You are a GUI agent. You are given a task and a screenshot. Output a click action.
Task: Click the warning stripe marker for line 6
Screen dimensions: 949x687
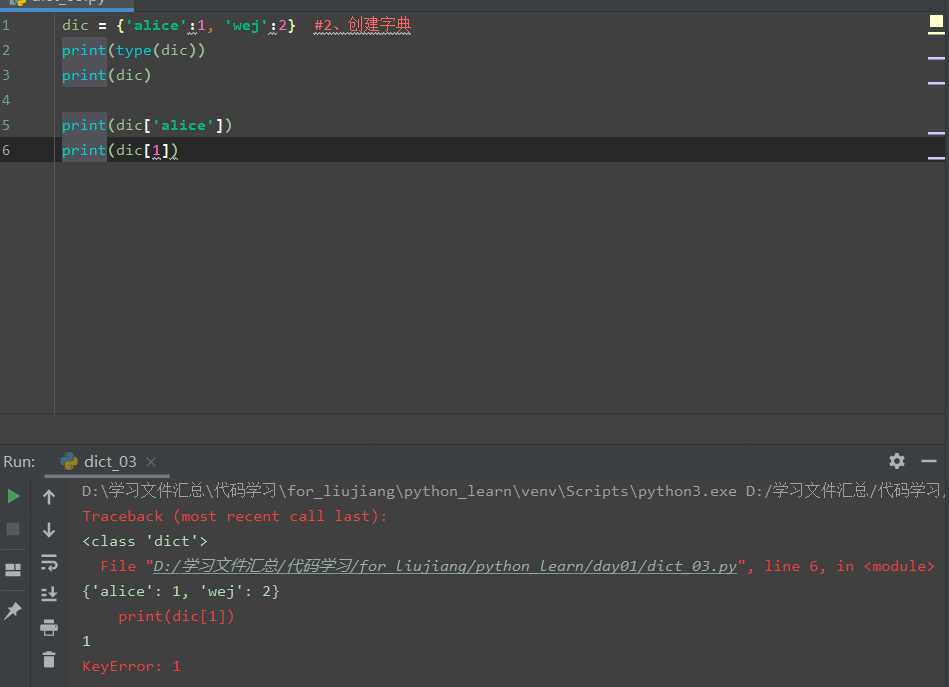(936, 158)
